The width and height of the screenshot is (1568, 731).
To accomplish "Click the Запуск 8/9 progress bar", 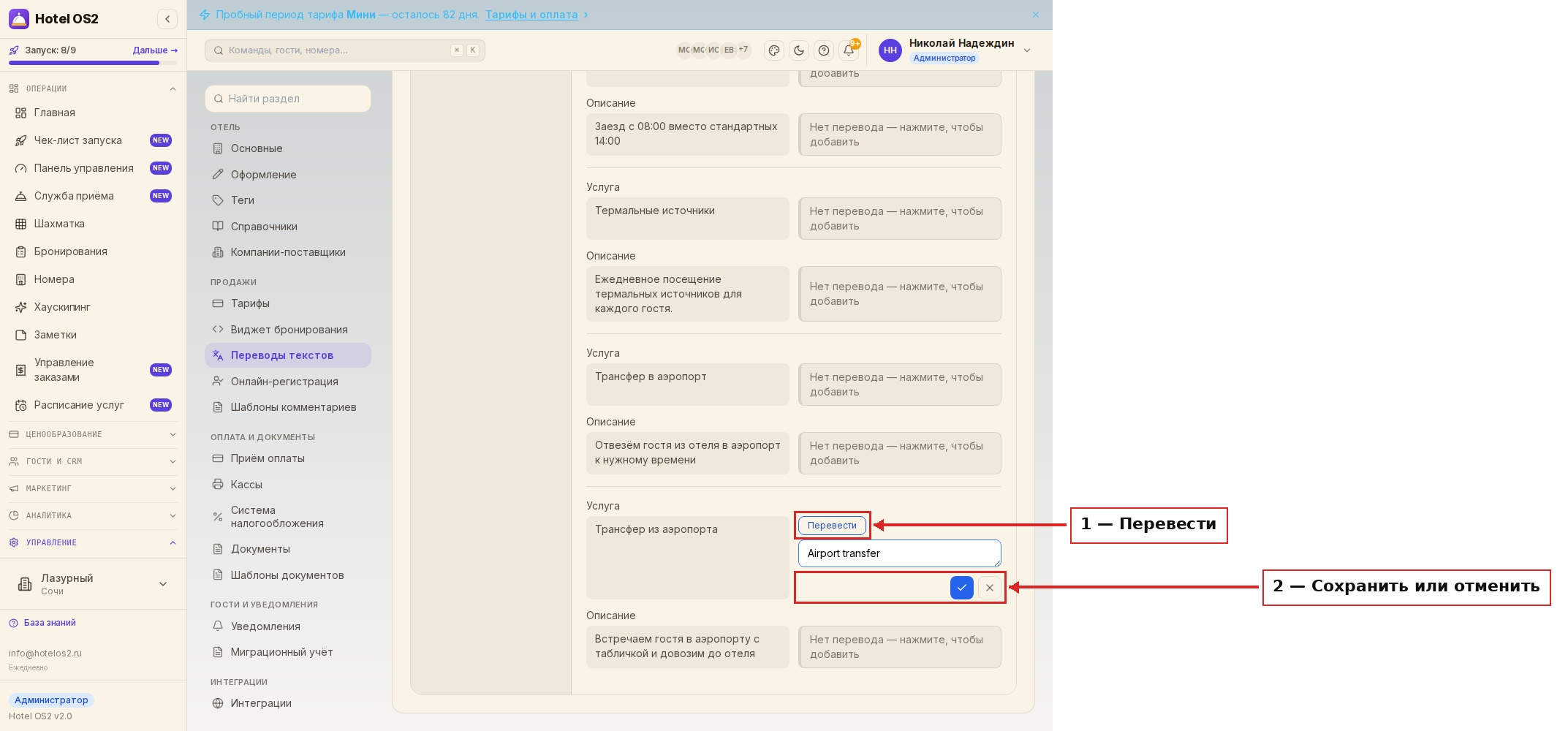I will click(93, 63).
